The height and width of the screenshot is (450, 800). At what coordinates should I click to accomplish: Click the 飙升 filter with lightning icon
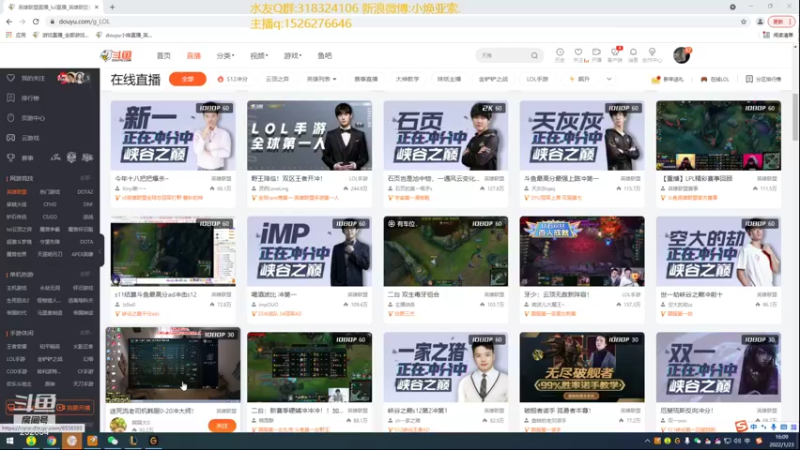(580, 79)
